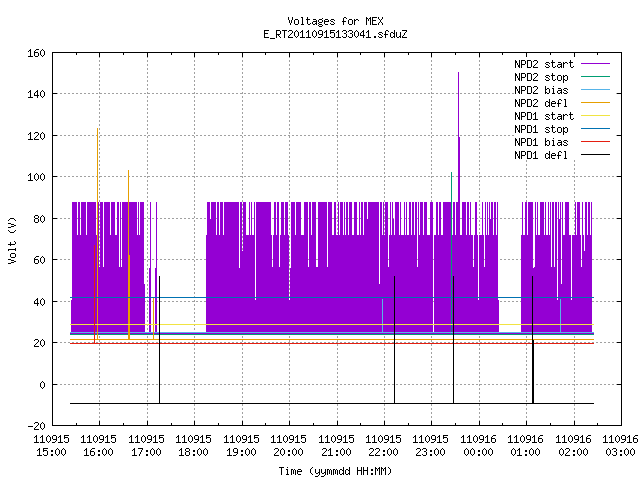640x480 pixels.
Task: Click the red spike near 16:00
Action: point(95,294)
